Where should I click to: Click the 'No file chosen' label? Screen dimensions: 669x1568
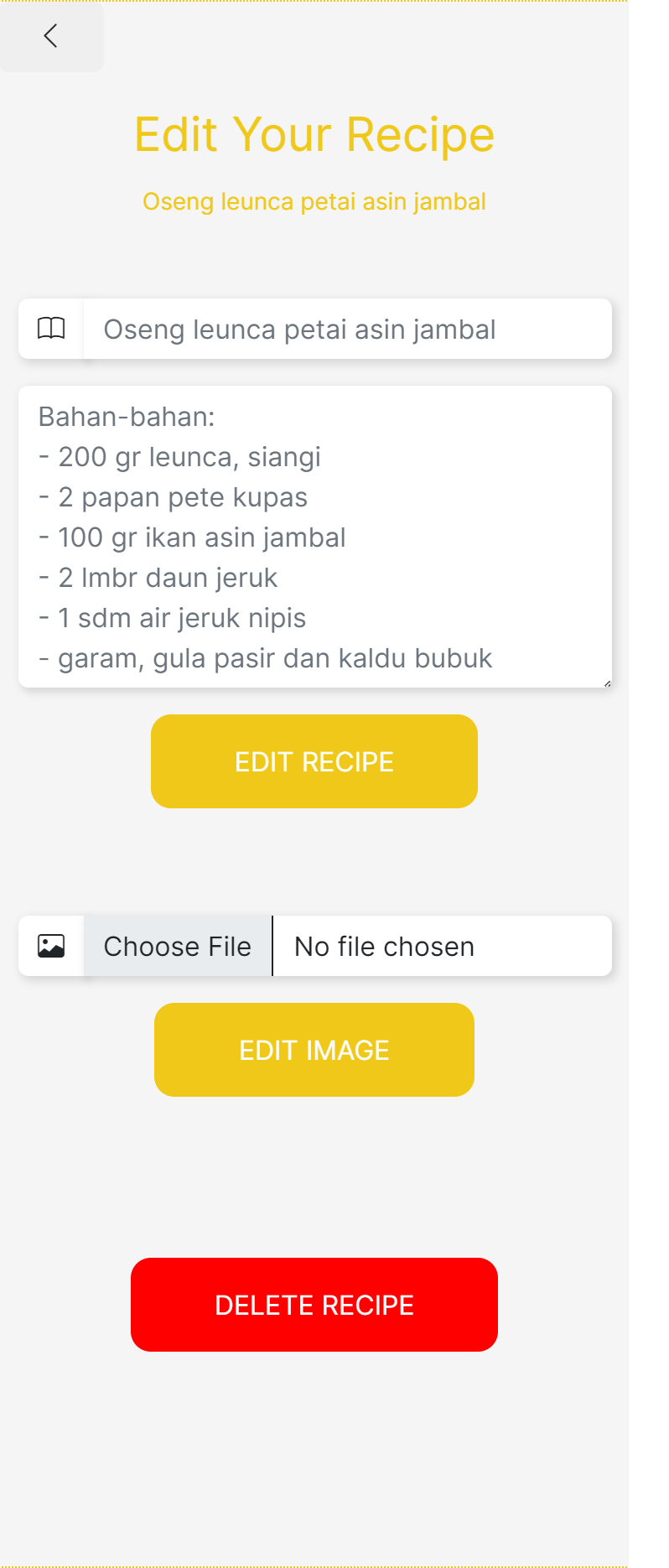pos(383,945)
